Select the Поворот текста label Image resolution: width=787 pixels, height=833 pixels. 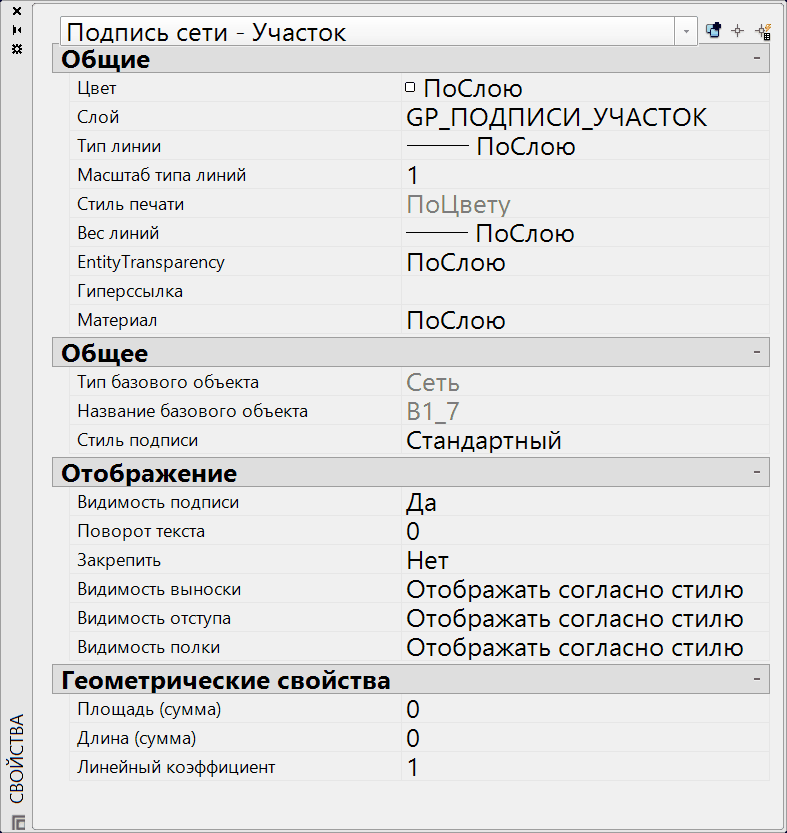tap(141, 531)
